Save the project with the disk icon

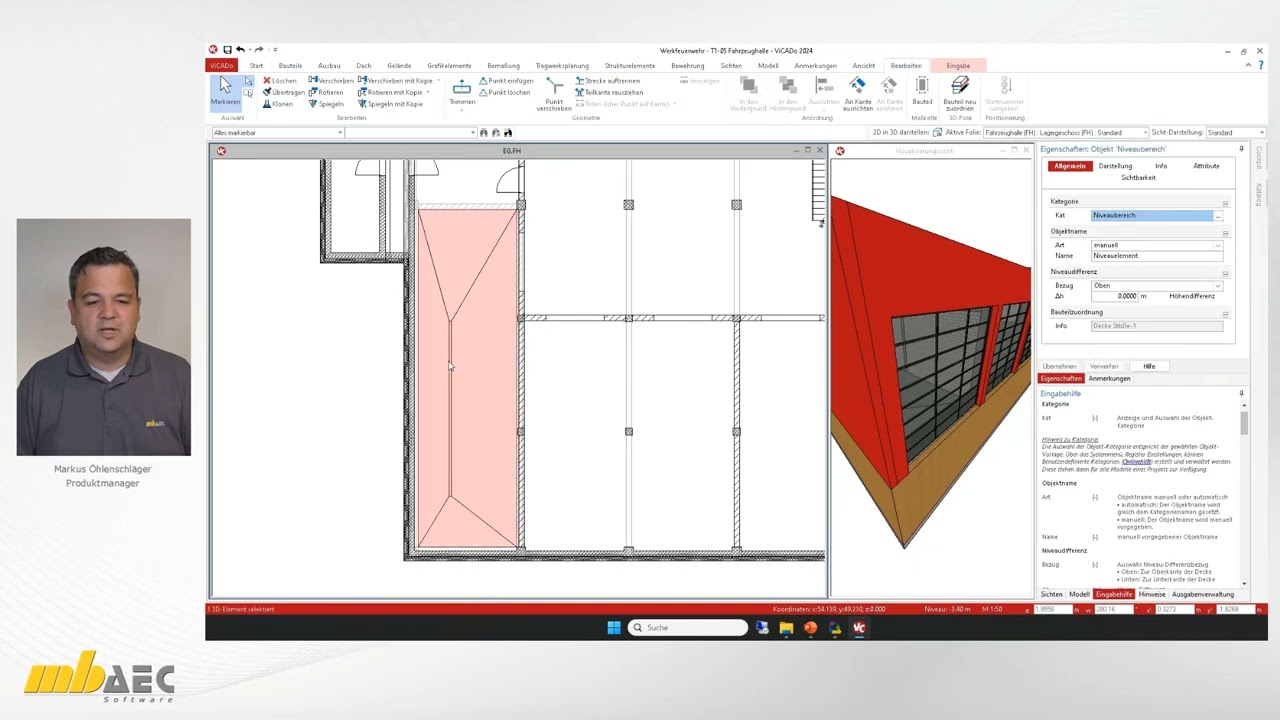pos(227,49)
